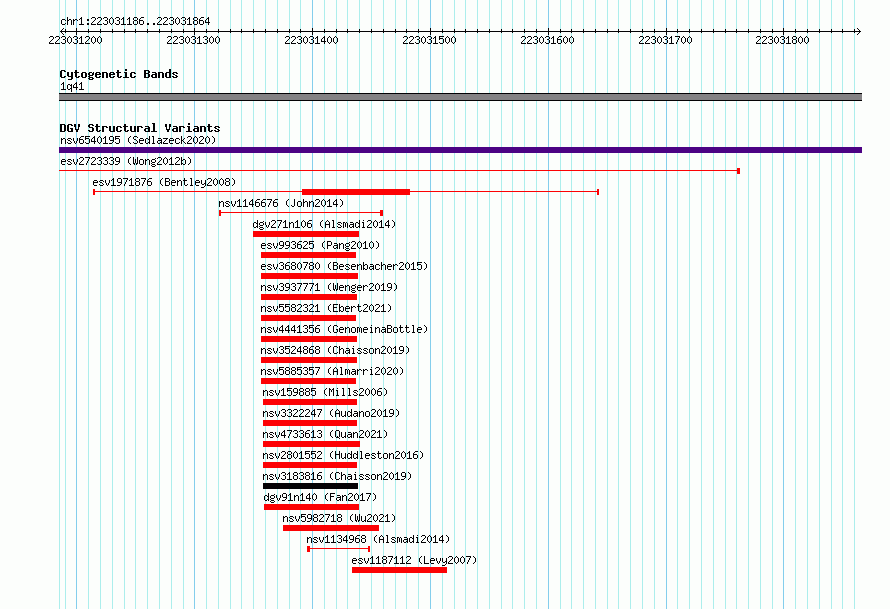This screenshot has height=609, width=890.
Task: Select the red bar under dgv271n106
Action: click(x=306, y=234)
